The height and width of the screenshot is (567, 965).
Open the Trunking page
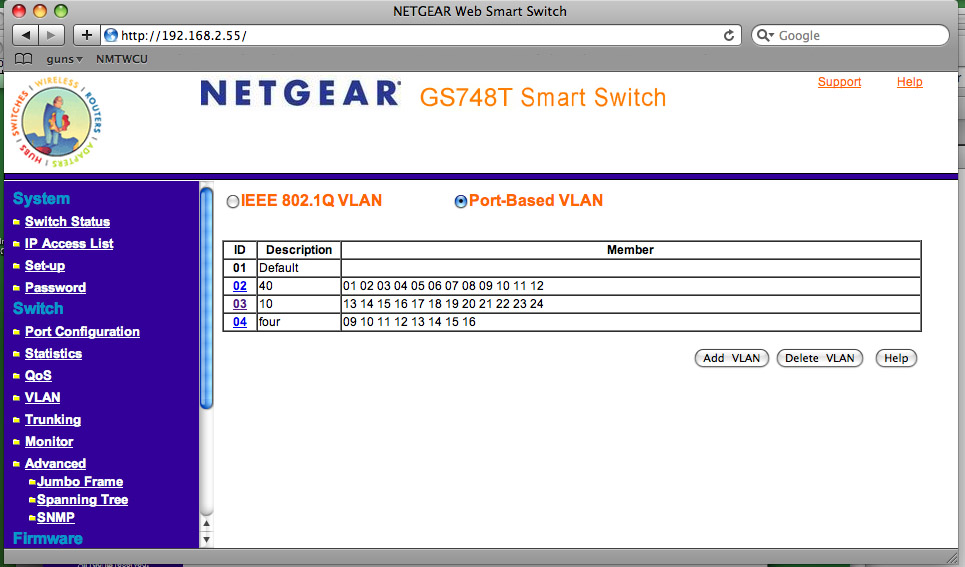pos(53,420)
